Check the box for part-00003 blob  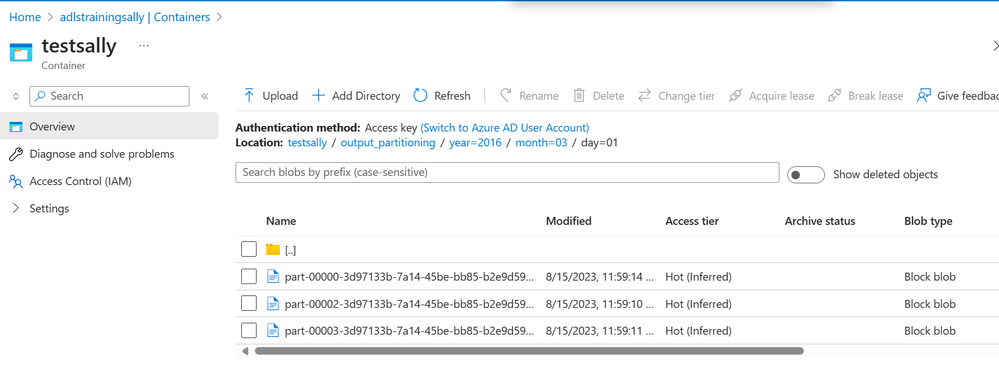(x=249, y=331)
